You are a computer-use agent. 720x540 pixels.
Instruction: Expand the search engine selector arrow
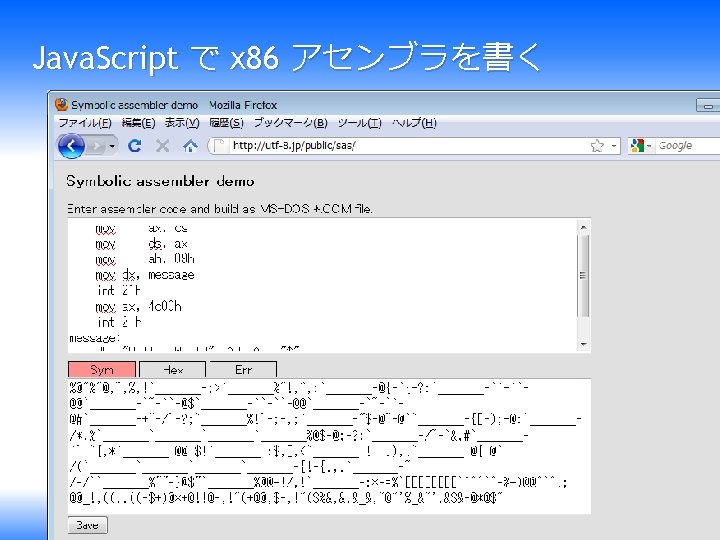coord(649,146)
